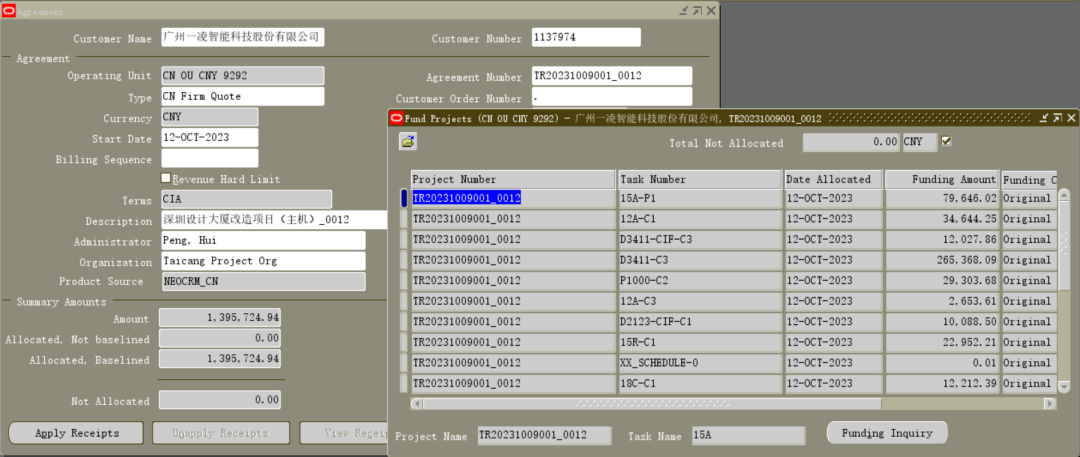The width and height of the screenshot is (1080, 457).
Task: Select task number cell D2123-CIF-C1
Action: (x=700, y=322)
